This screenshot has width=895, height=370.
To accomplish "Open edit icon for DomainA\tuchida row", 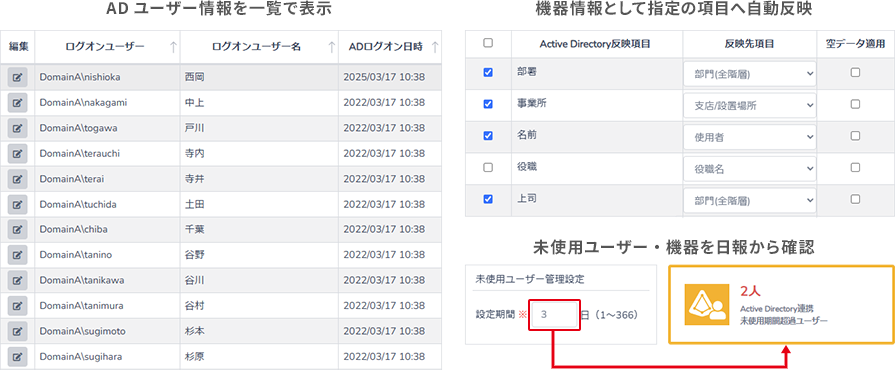I will coord(17,204).
